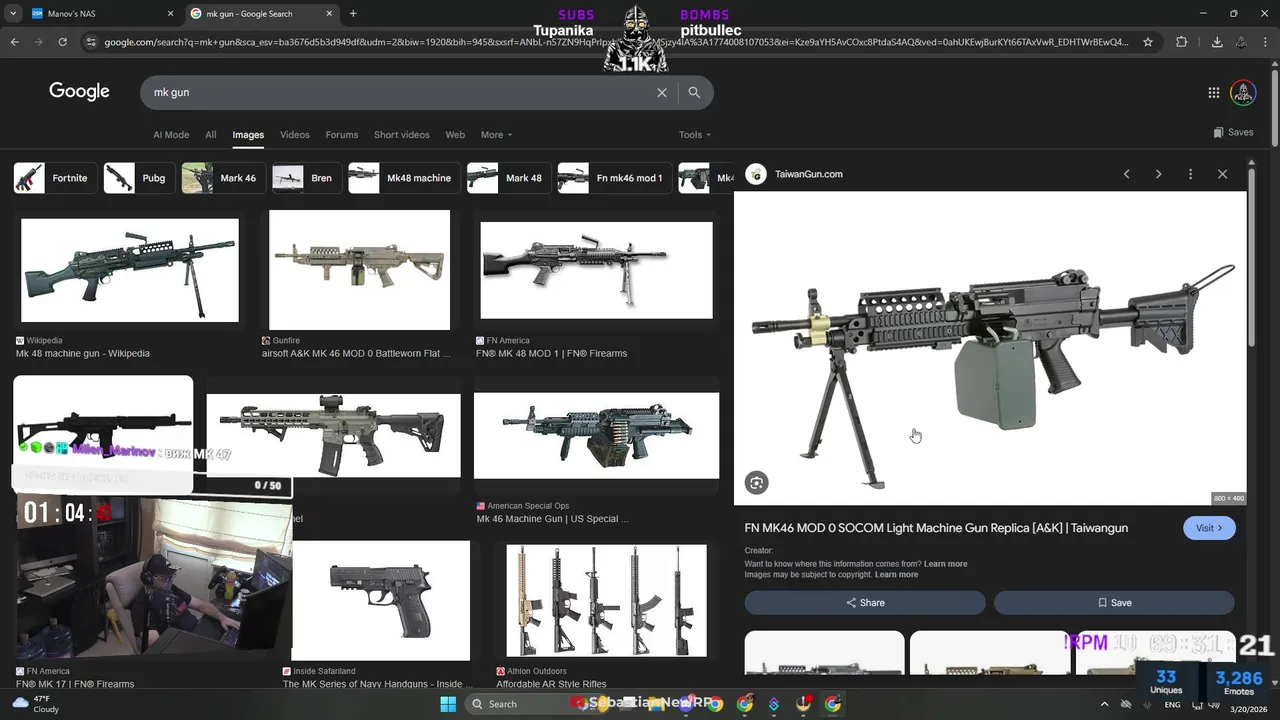Open a new browser tab
Image resolution: width=1280 pixels, height=720 pixels.
point(353,14)
